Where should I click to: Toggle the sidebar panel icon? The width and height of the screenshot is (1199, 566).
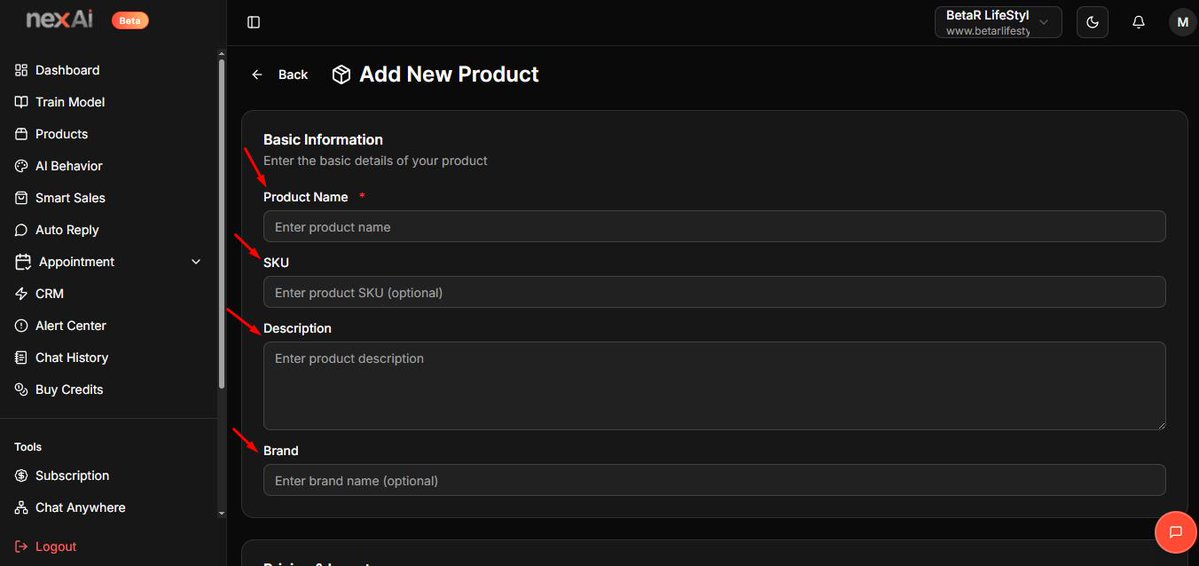pyautogui.click(x=254, y=22)
